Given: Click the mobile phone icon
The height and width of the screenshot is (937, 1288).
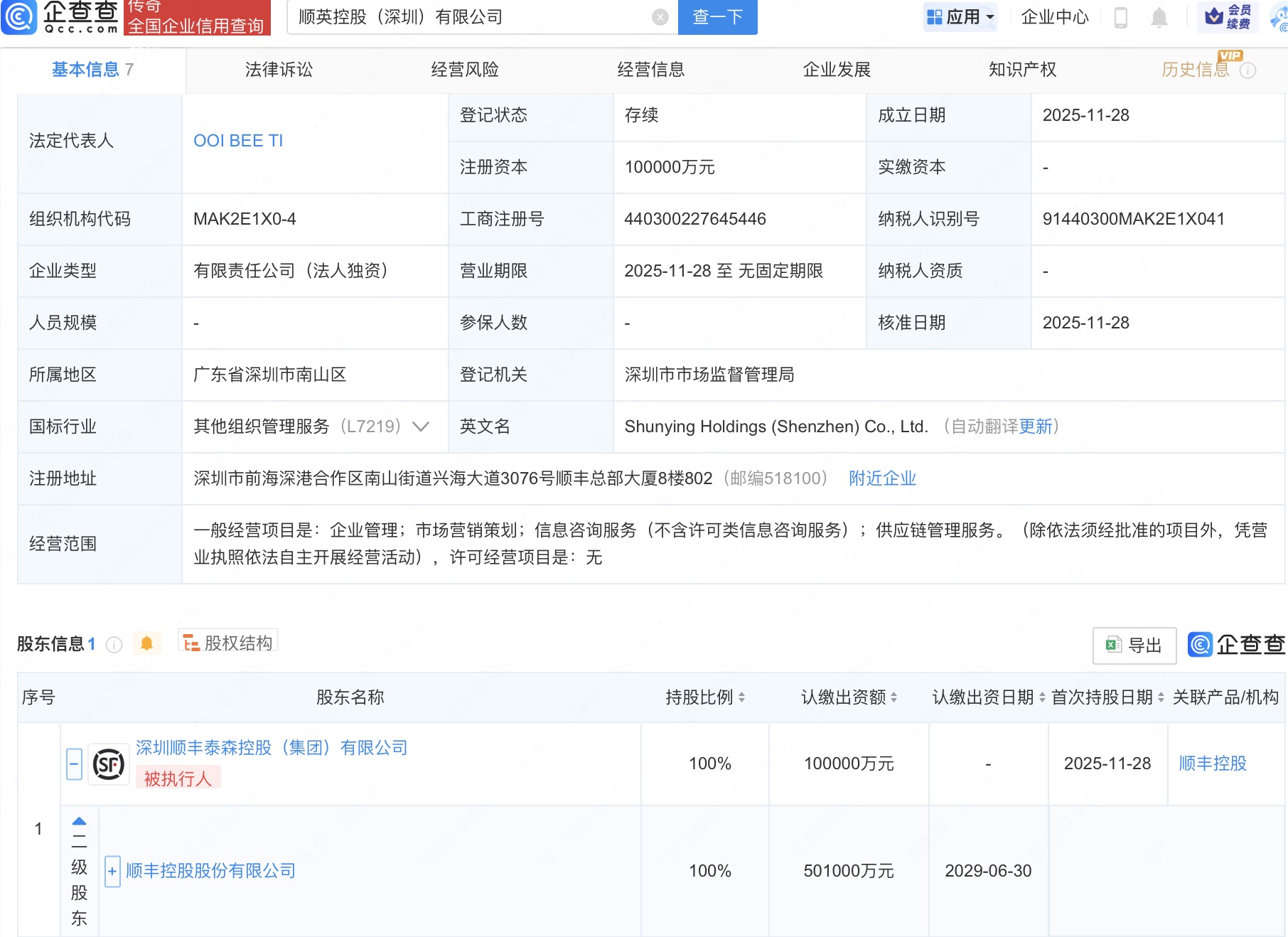Looking at the screenshot, I should [x=1121, y=17].
